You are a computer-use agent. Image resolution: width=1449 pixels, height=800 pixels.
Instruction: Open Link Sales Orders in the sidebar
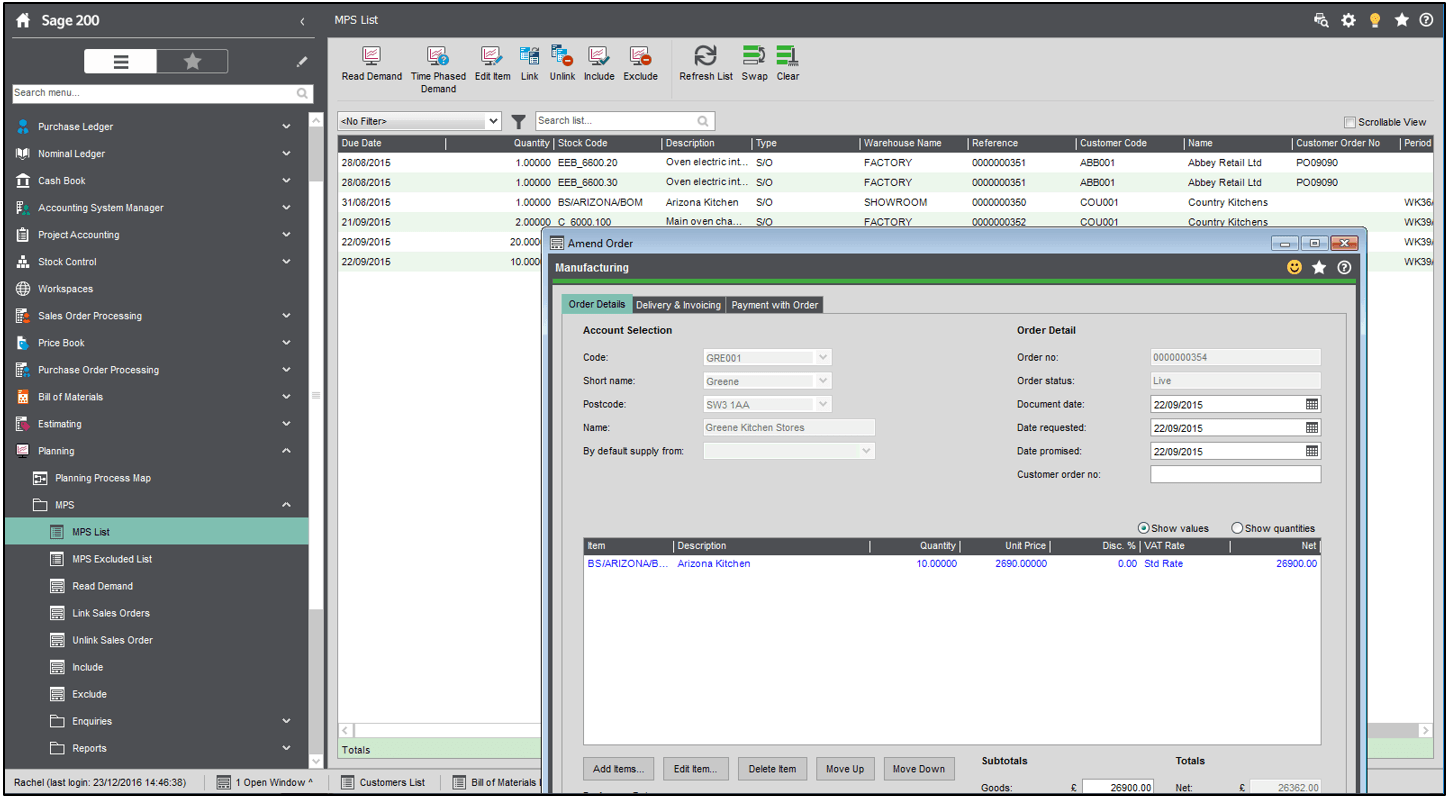[112, 613]
